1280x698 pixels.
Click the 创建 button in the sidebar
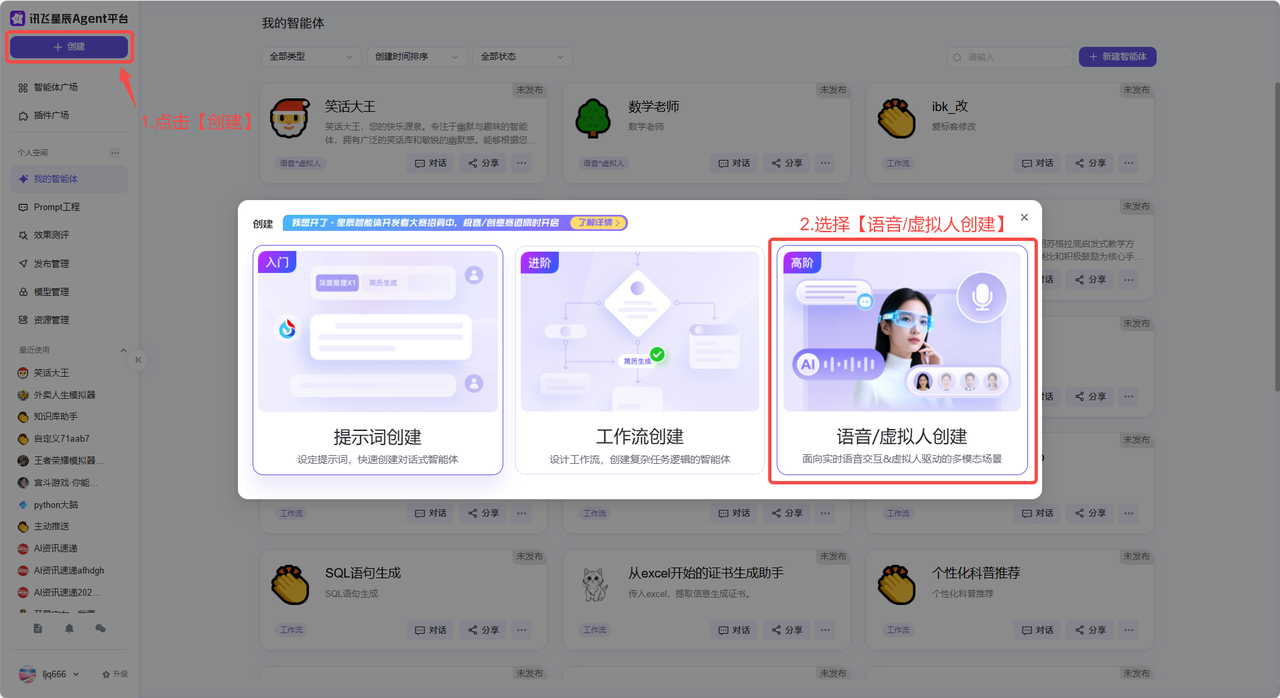pyautogui.click(x=68, y=47)
